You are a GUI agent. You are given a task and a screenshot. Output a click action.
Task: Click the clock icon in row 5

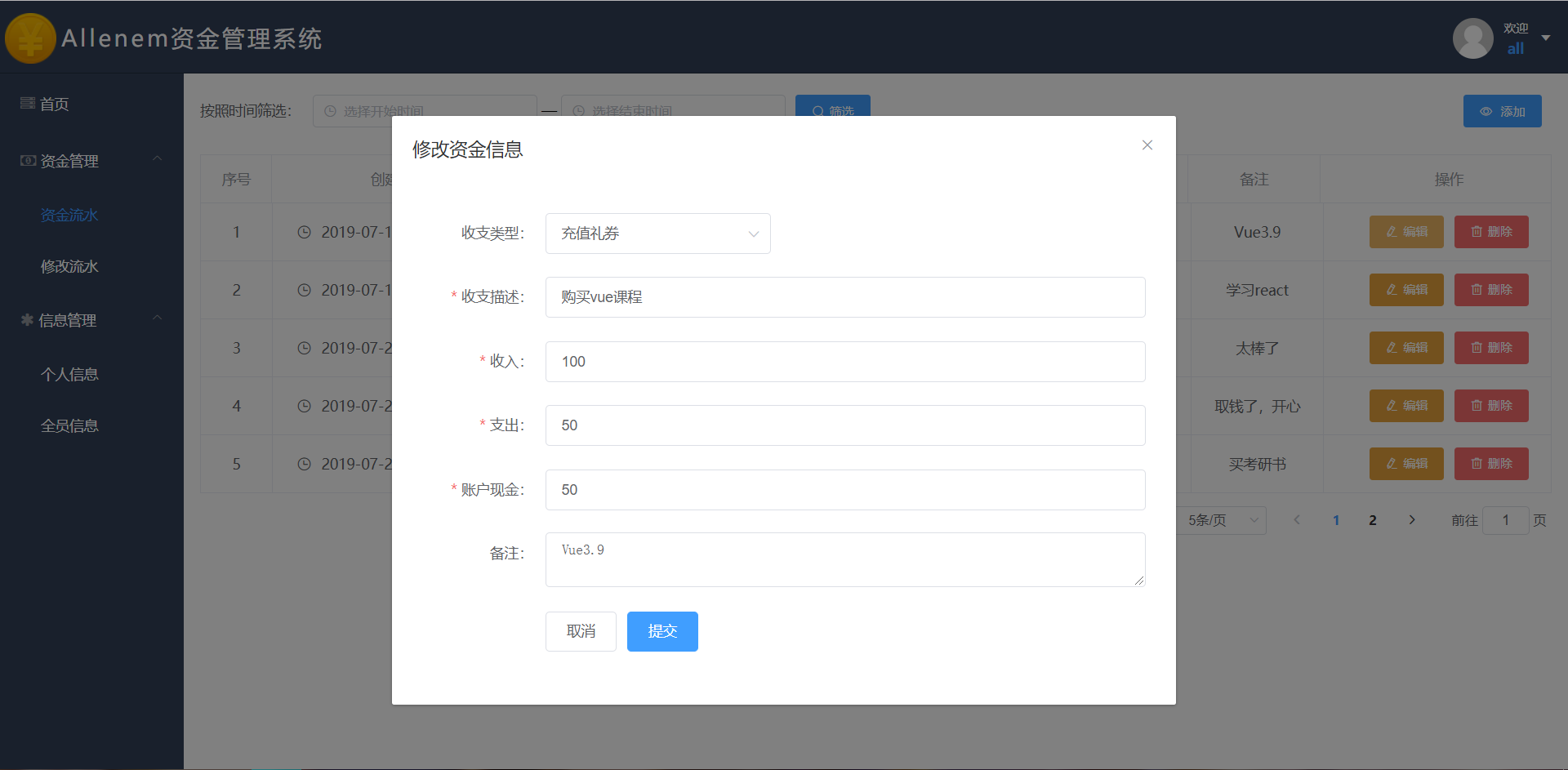point(304,464)
